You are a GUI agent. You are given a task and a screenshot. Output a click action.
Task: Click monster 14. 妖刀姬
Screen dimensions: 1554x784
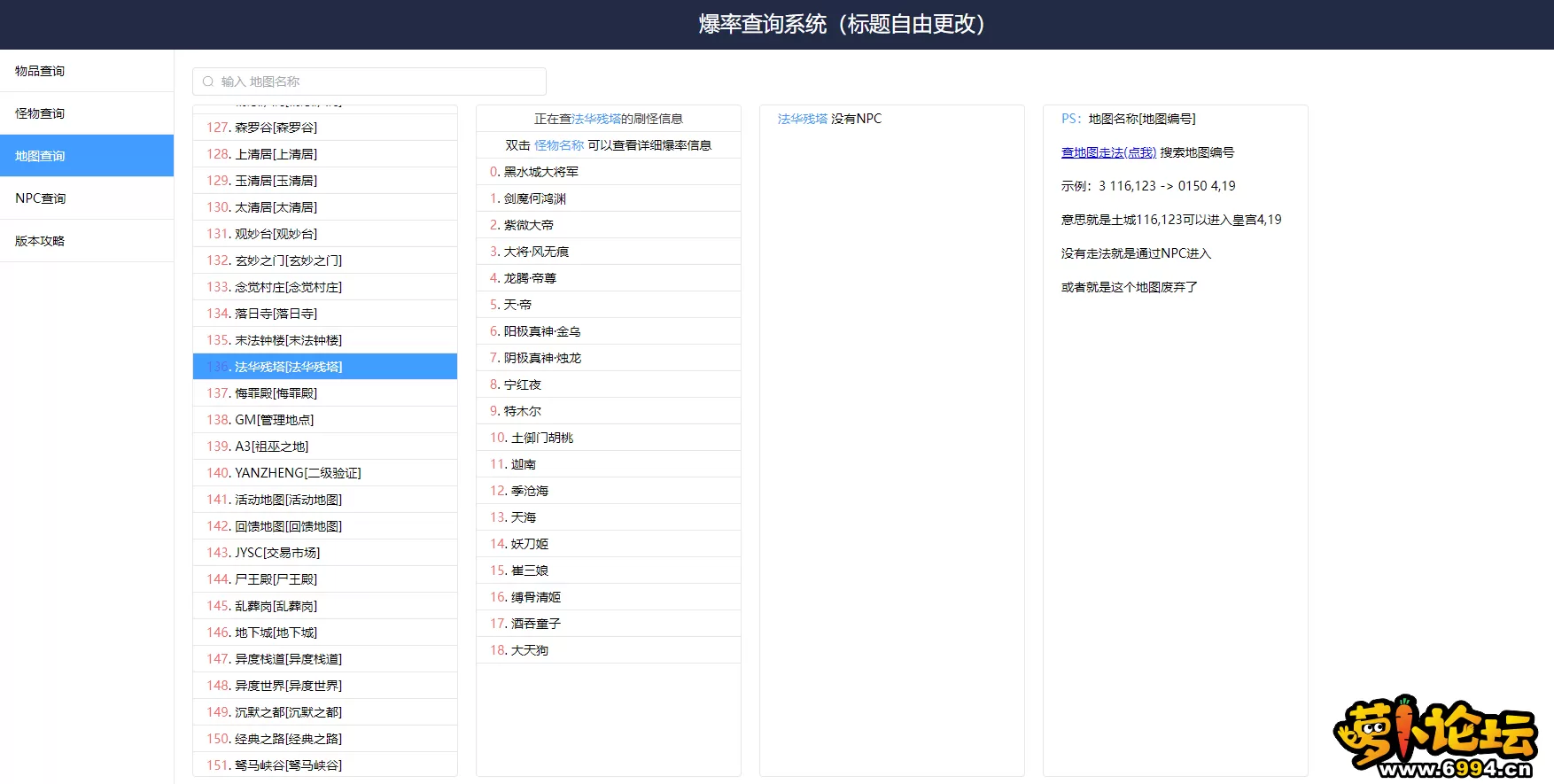click(x=609, y=544)
